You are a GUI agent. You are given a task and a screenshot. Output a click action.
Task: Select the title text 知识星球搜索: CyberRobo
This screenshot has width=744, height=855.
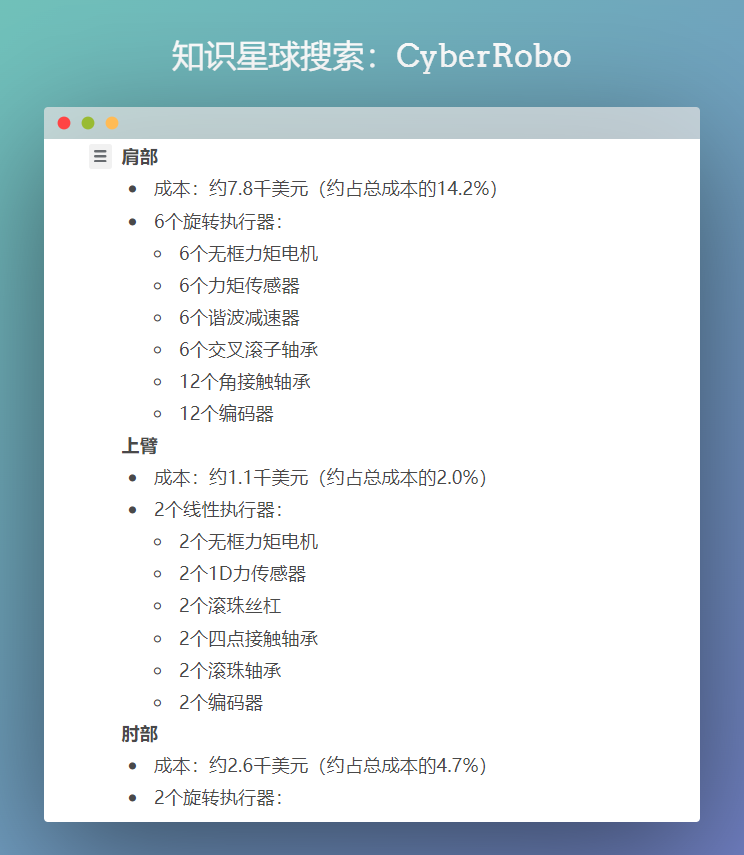(371, 56)
